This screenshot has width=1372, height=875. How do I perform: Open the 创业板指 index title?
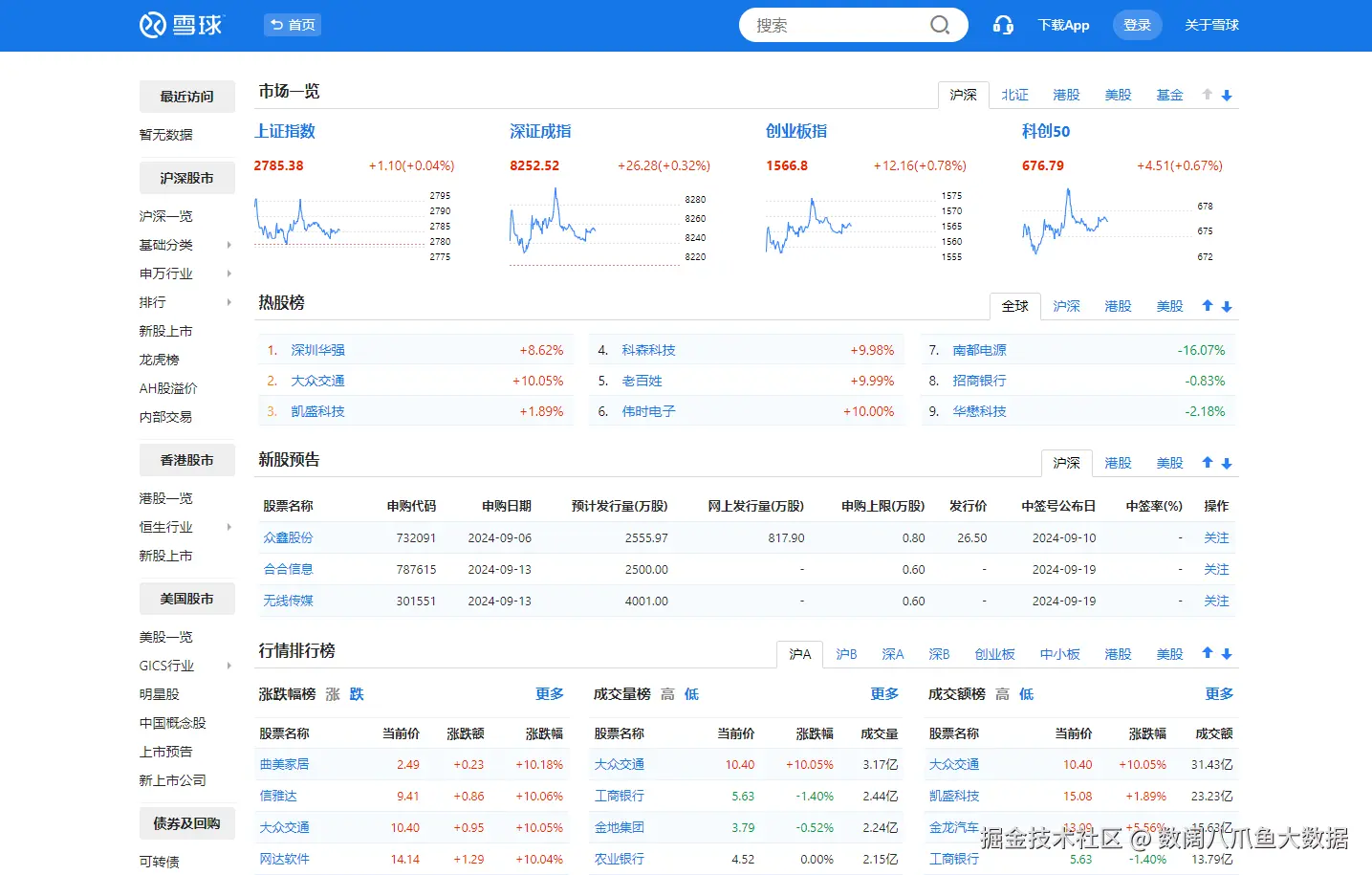coord(796,131)
